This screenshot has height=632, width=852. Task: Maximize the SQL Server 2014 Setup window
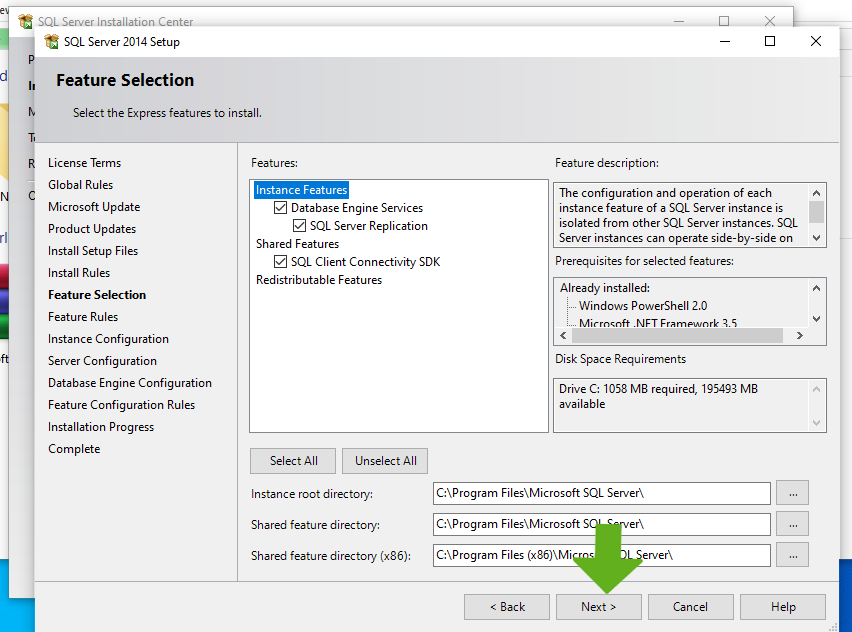(x=770, y=41)
